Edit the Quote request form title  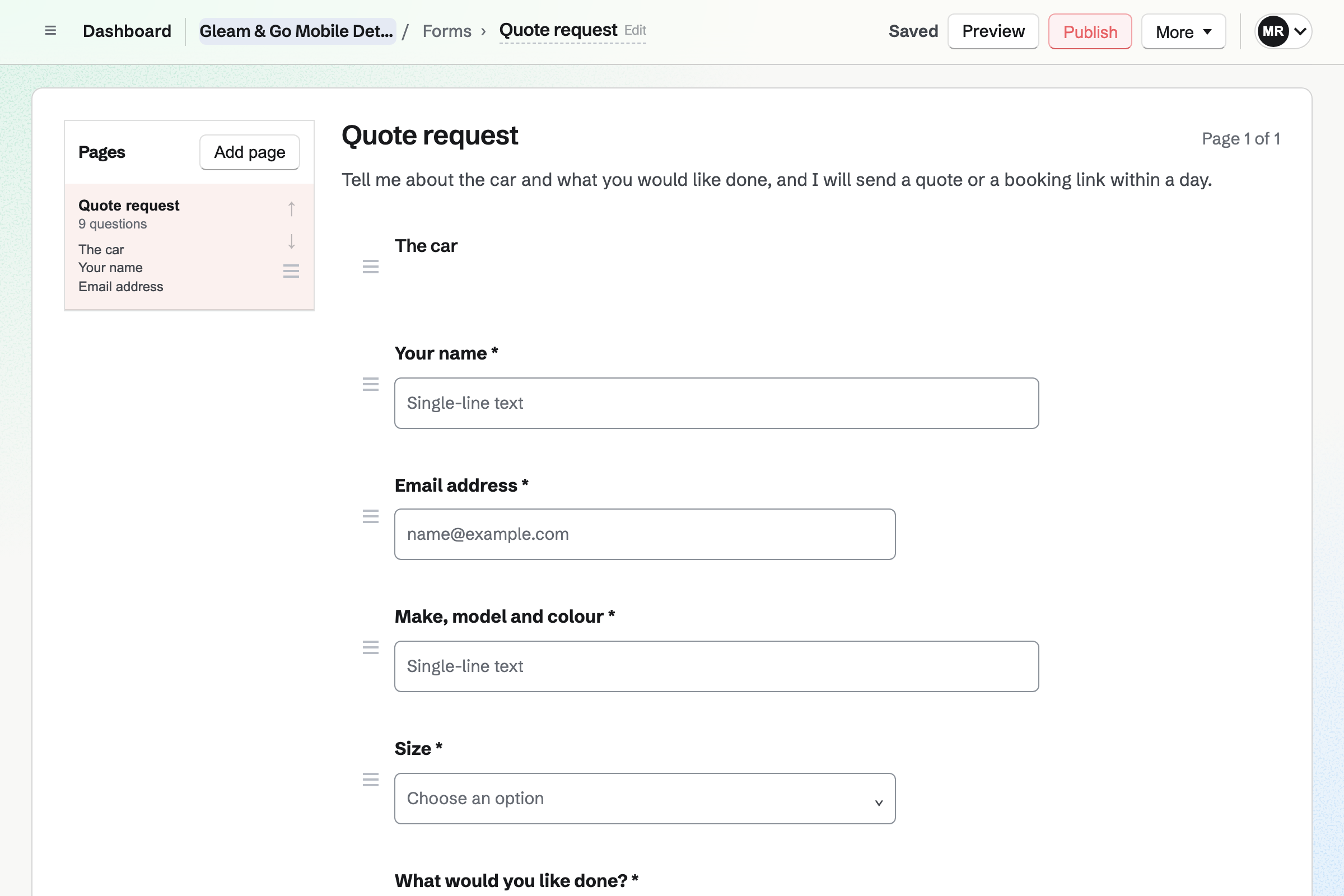pos(572,30)
